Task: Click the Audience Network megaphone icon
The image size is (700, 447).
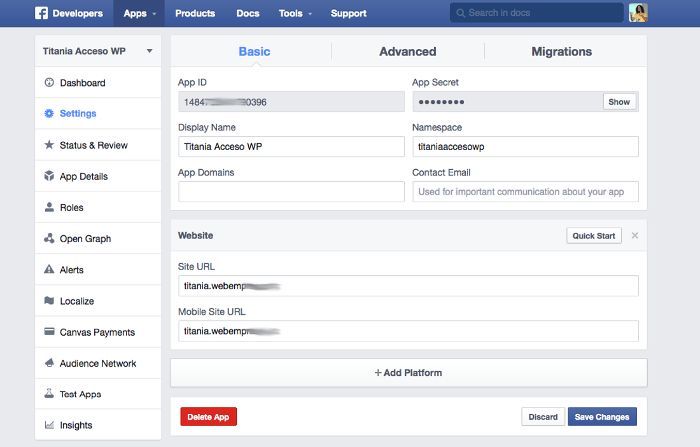Action: pos(49,363)
